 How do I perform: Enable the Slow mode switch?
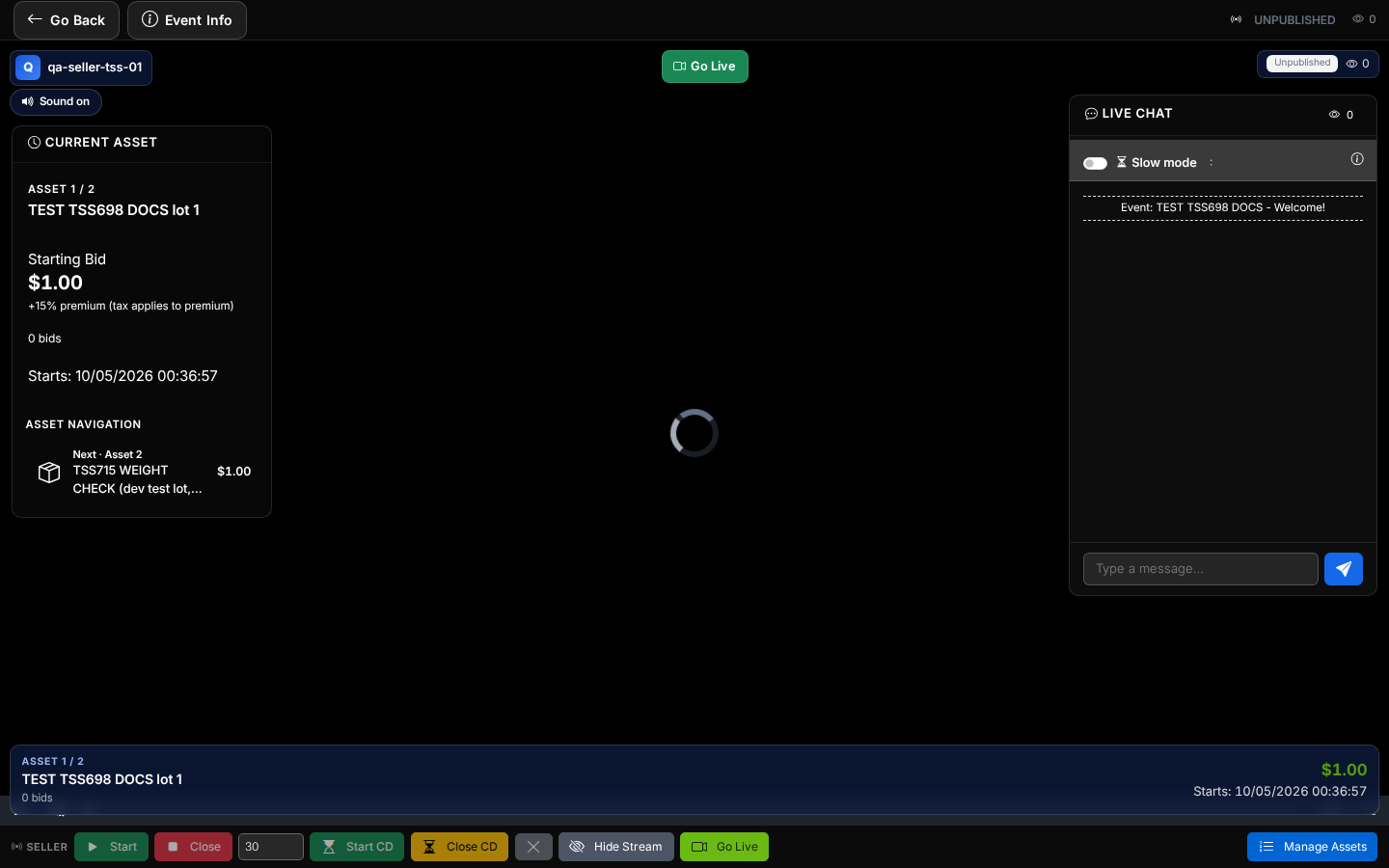coord(1095,163)
